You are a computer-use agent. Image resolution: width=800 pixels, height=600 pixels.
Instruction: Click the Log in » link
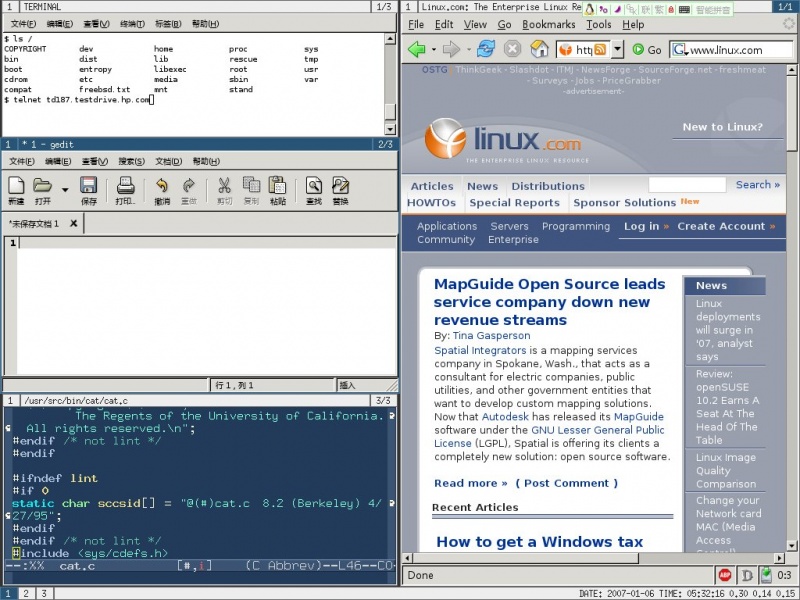(646, 226)
